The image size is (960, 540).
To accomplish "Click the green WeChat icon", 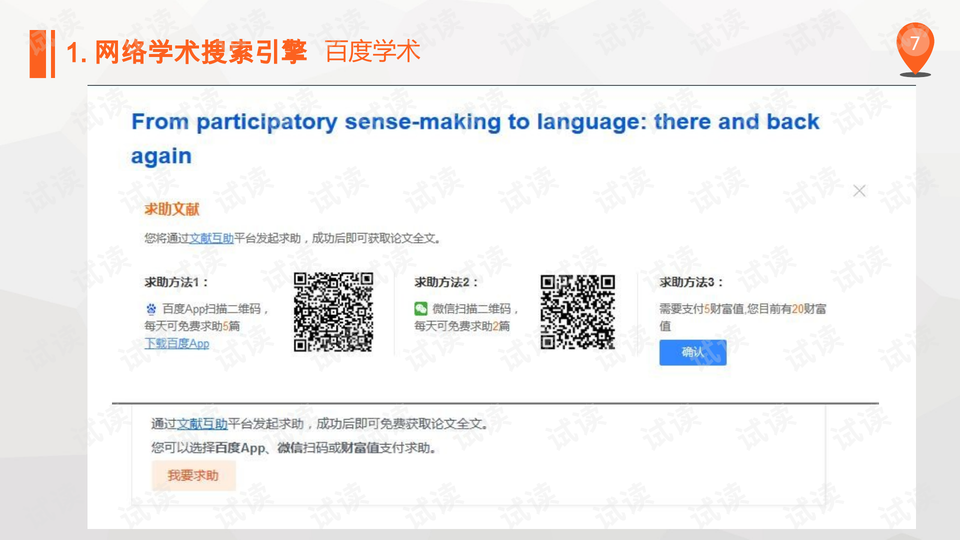I will coord(421,309).
